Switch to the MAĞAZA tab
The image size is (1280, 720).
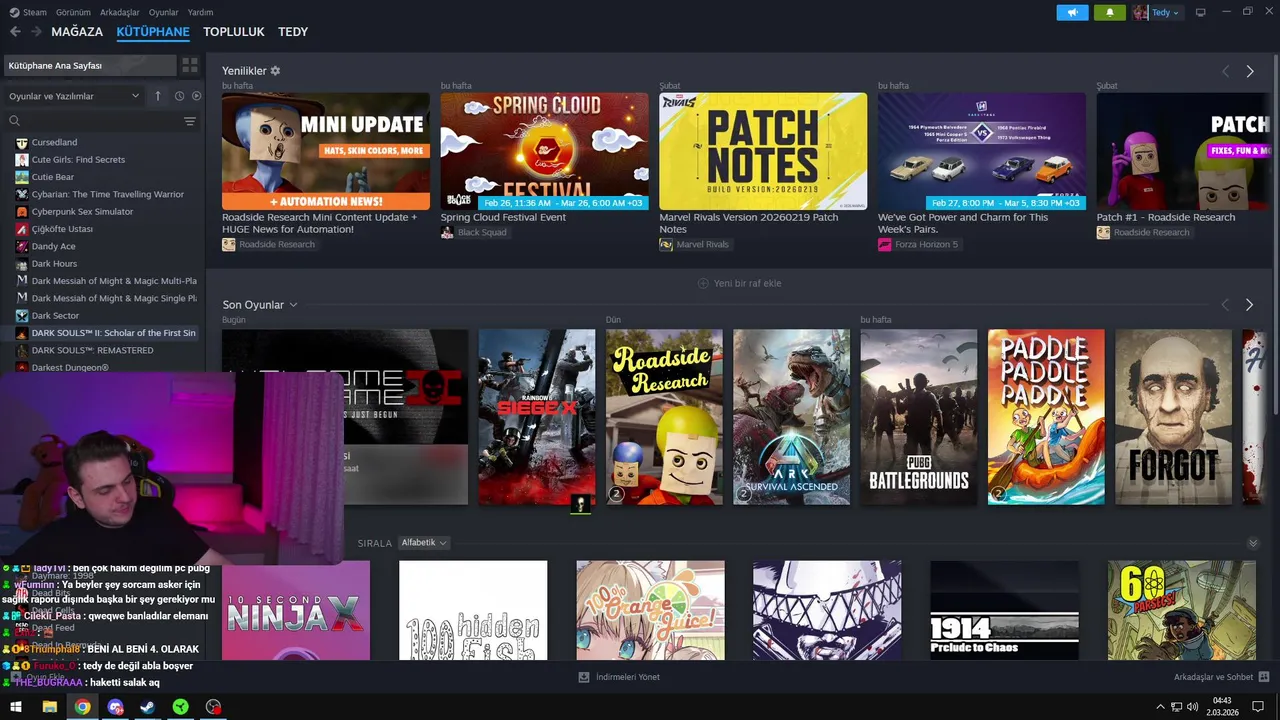77,32
